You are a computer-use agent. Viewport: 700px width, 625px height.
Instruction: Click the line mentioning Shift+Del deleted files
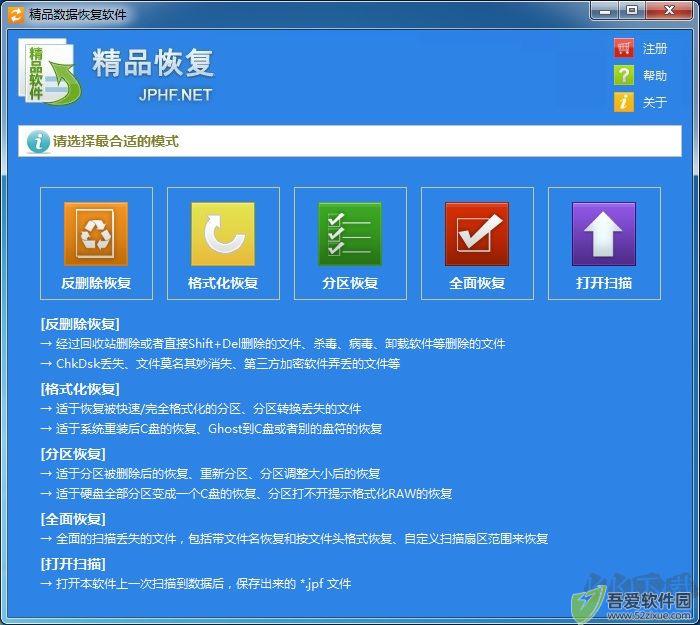pyautogui.click(x=273, y=344)
